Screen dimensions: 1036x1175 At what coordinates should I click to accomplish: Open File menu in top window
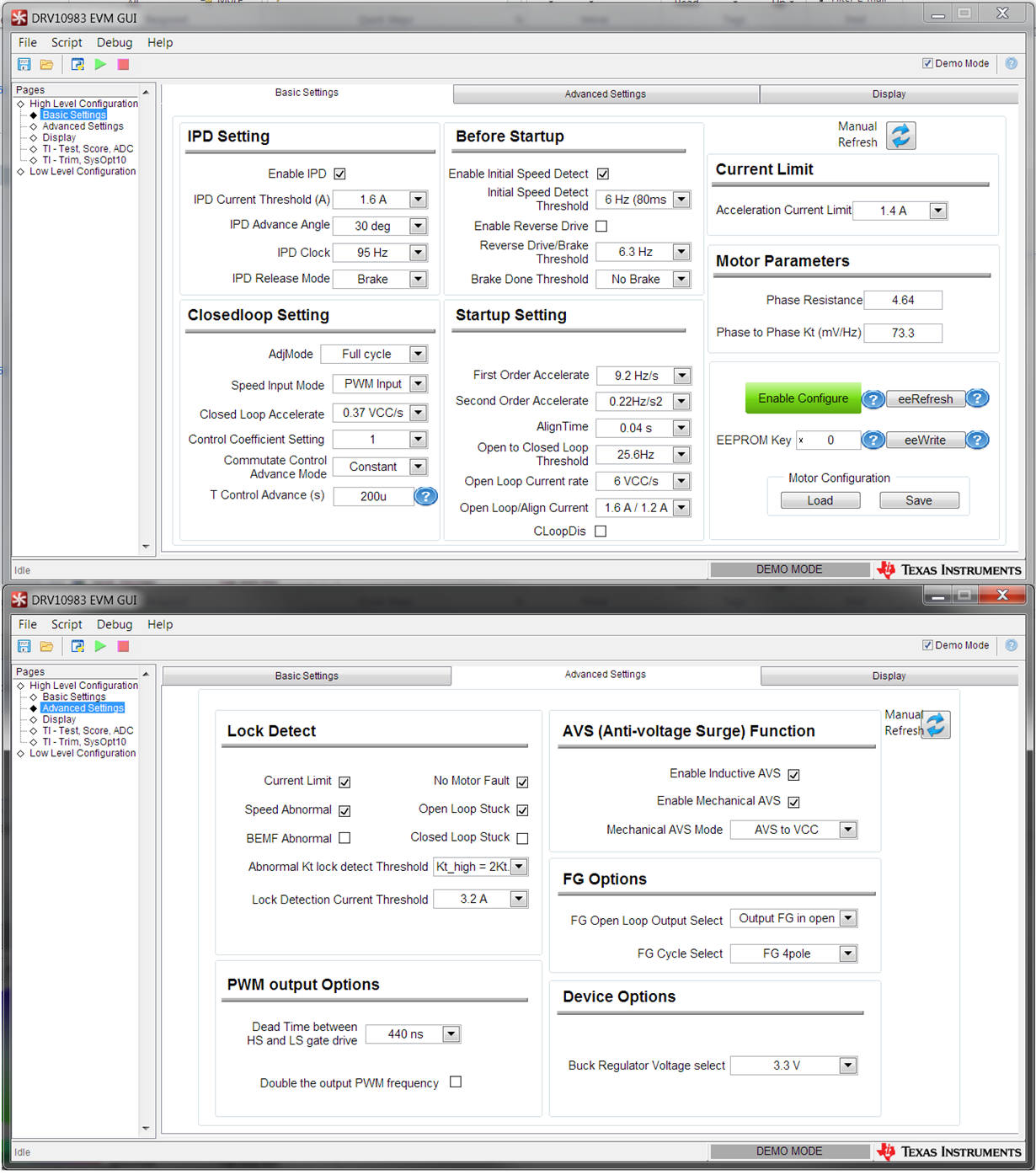[28, 42]
